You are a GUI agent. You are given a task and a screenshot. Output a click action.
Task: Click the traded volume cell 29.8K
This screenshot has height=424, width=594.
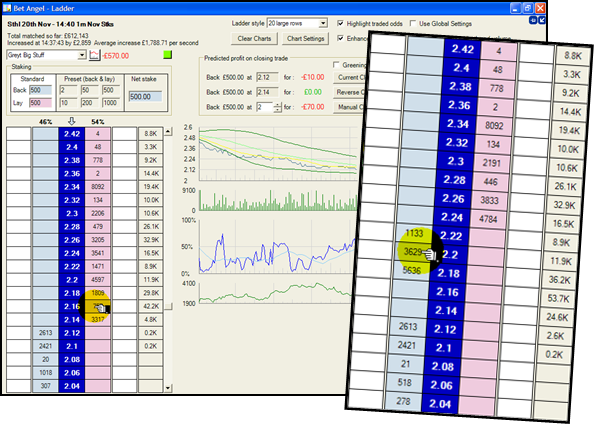coord(151,293)
